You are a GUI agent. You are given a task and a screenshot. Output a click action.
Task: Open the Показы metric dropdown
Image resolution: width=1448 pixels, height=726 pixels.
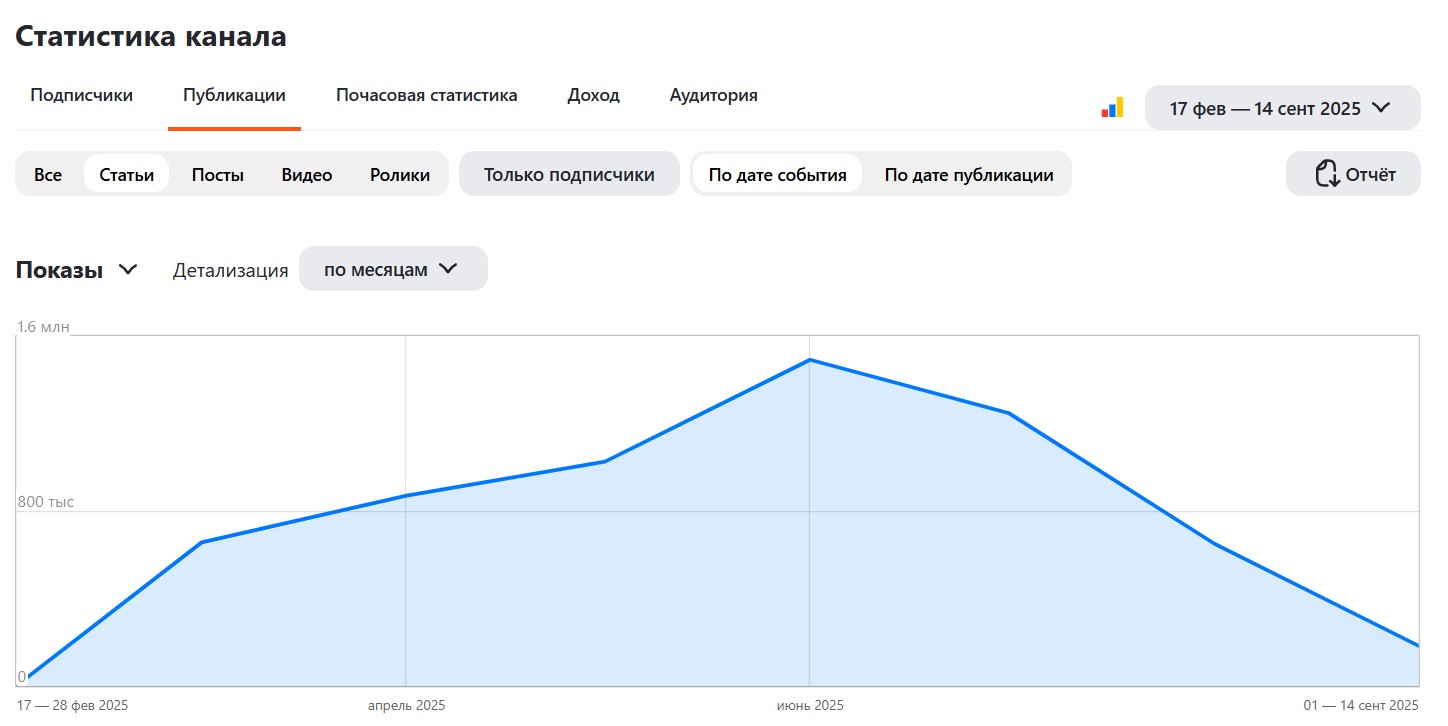click(x=60, y=270)
